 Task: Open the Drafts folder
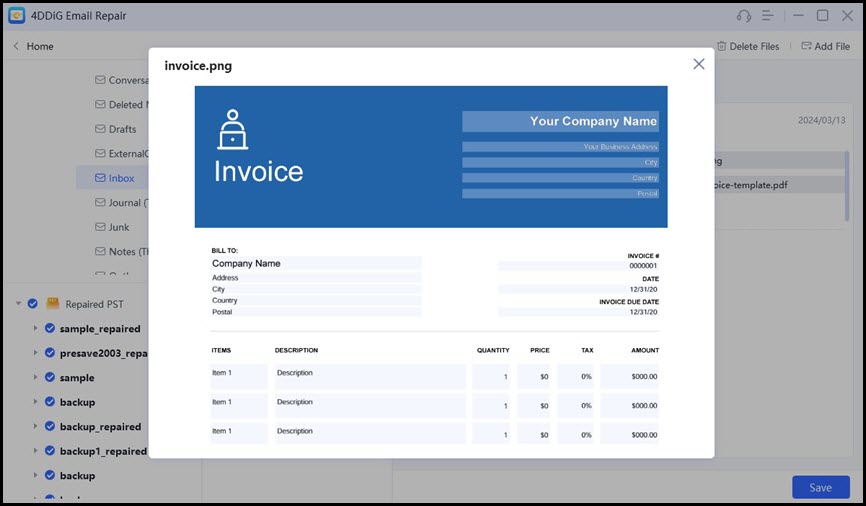click(122, 129)
